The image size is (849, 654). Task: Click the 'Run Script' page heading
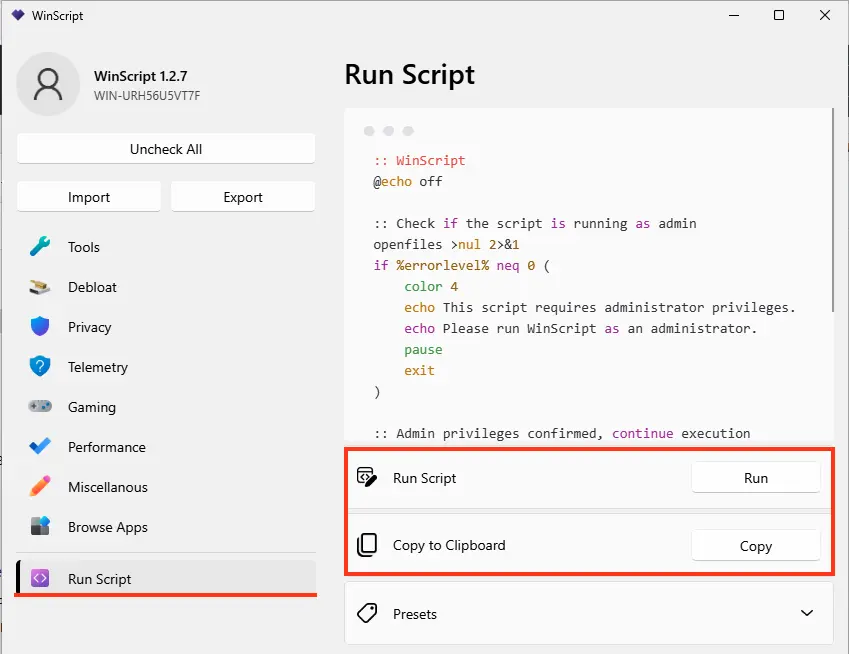pos(409,74)
